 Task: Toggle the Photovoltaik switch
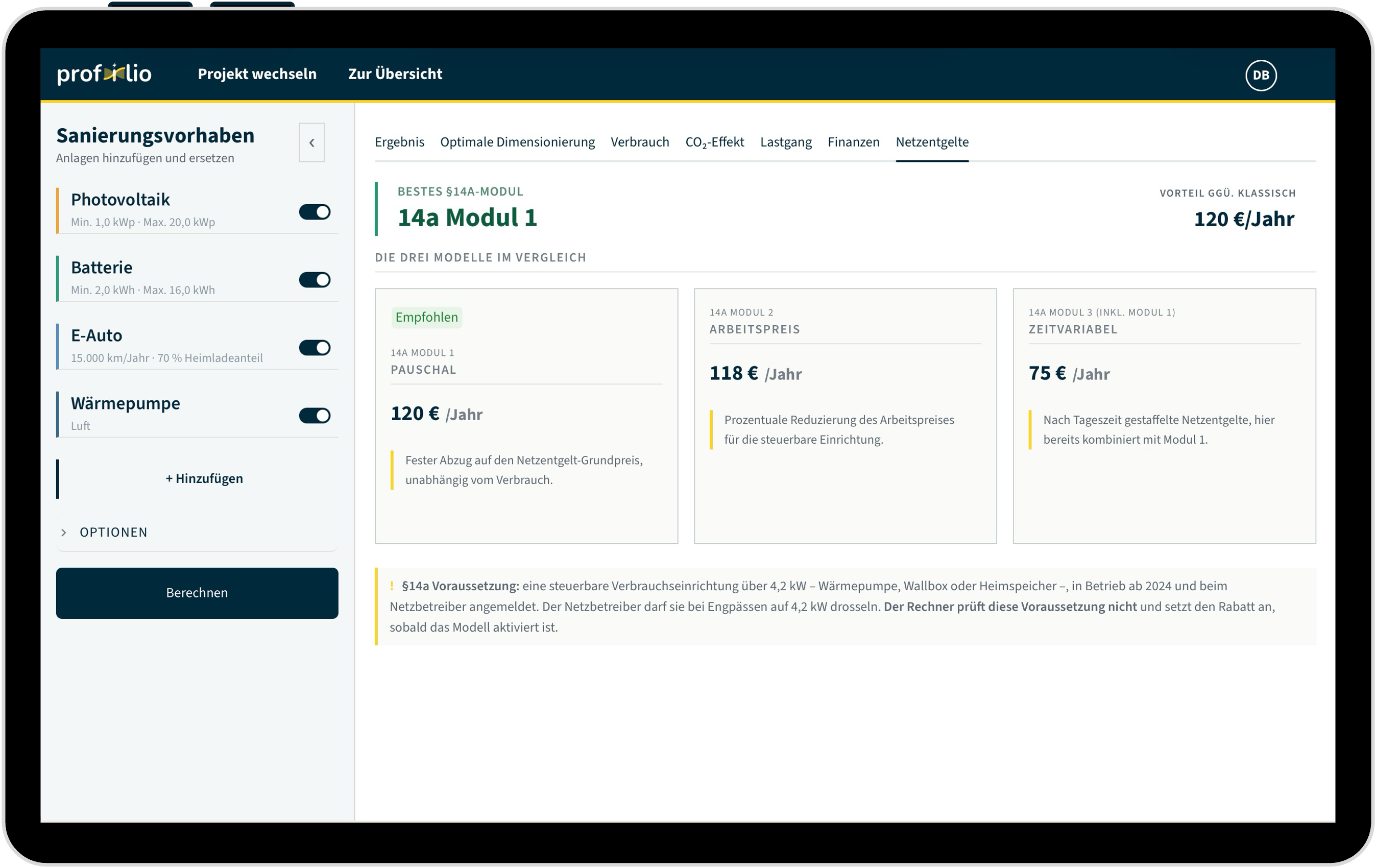(315, 212)
